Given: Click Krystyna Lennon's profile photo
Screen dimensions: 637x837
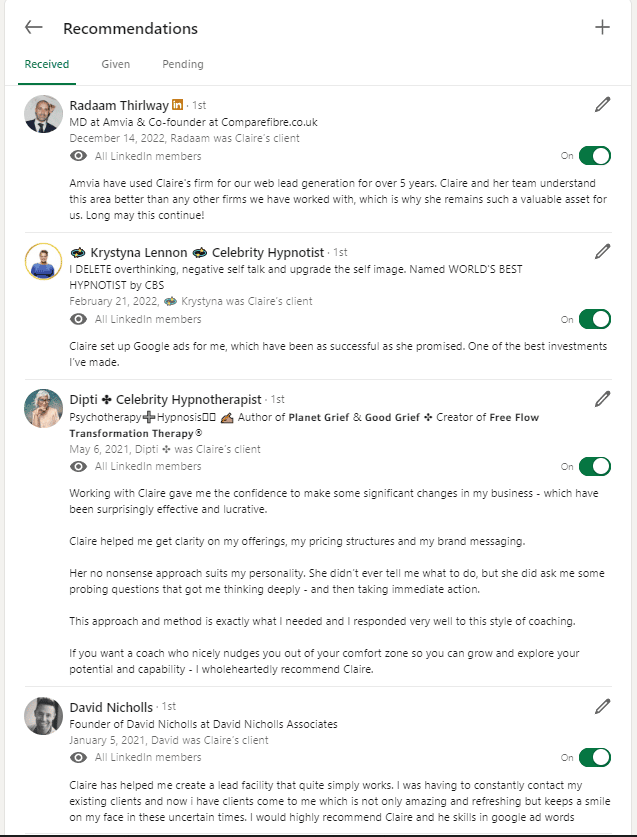Looking at the screenshot, I should pyautogui.click(x=43, y=263).
